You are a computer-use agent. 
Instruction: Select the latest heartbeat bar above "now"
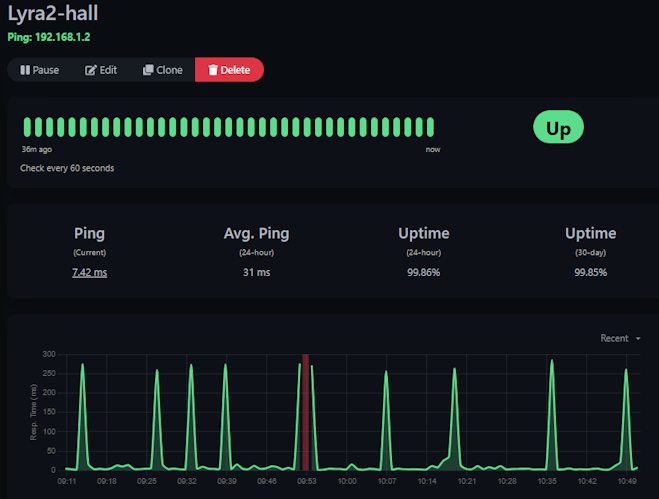pos(431,128)
